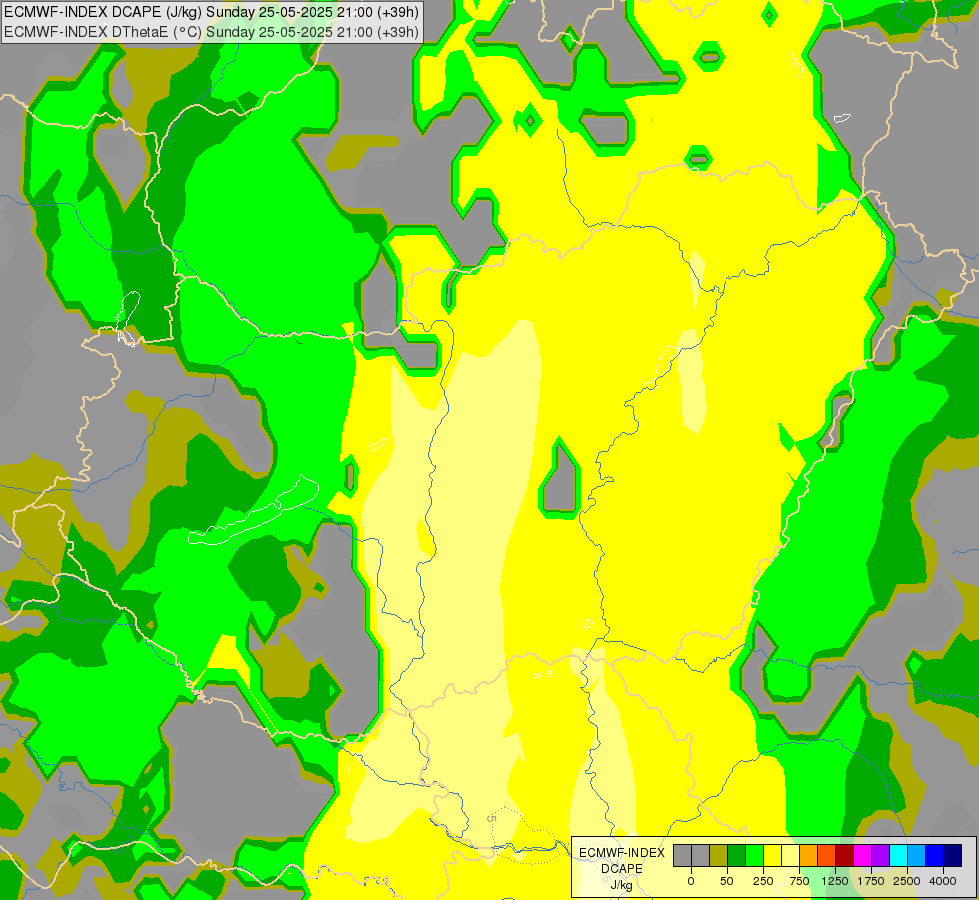Click the ECMWF-INDEX DThetaE (°C) title line
The image size is (979, 900).
point(212,32)
